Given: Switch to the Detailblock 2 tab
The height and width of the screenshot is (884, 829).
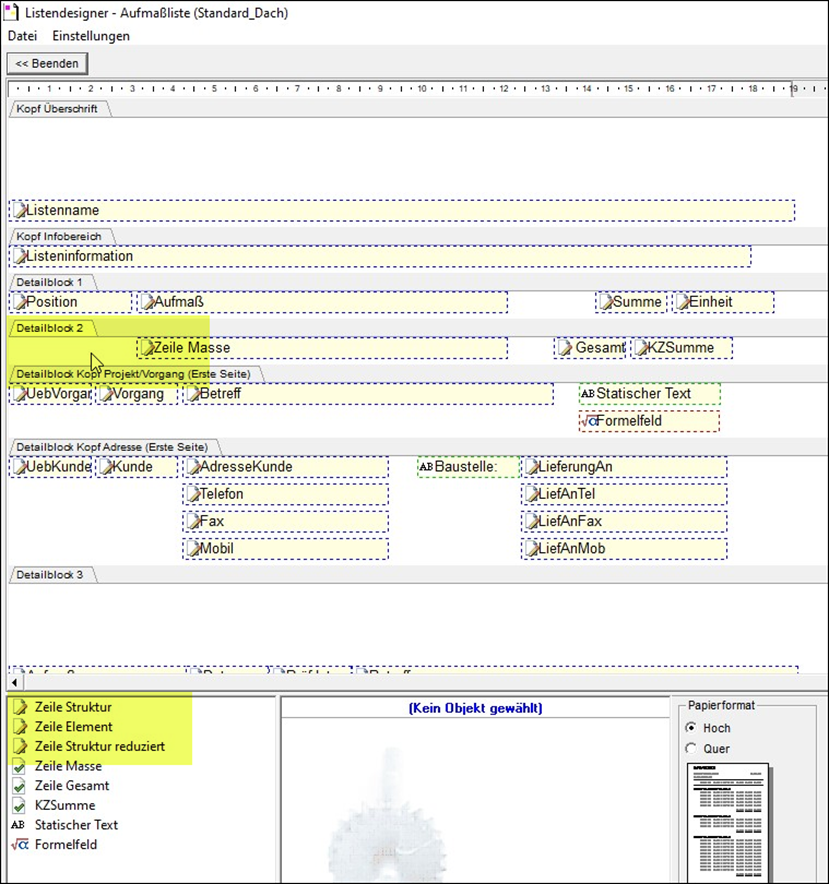Looking at the screenshot, I should pos(50,327).
